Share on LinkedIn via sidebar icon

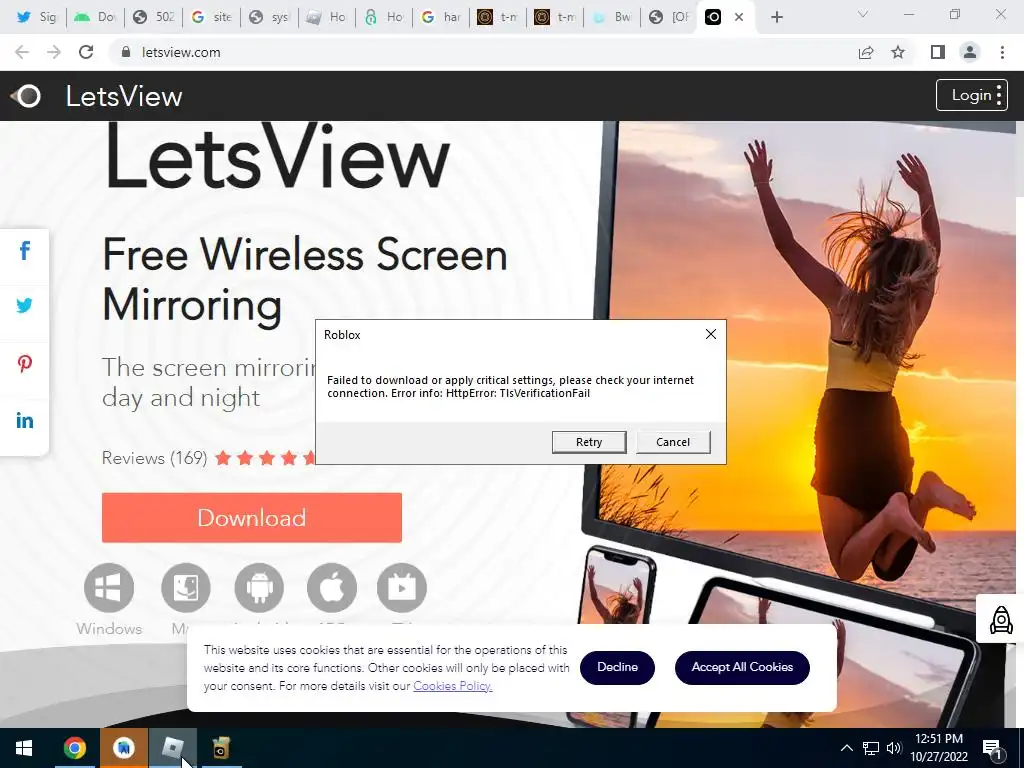click(24, 421)
